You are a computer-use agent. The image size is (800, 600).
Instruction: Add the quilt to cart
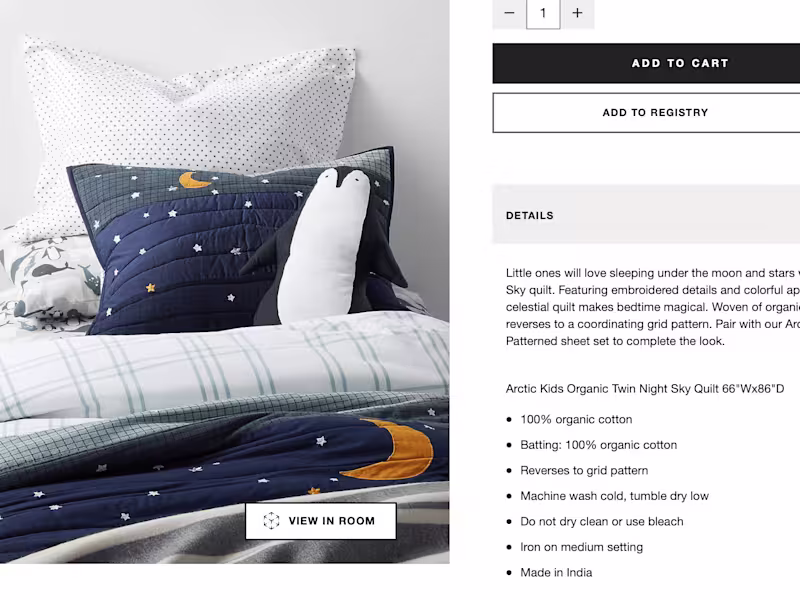click(x=646, y=63)
